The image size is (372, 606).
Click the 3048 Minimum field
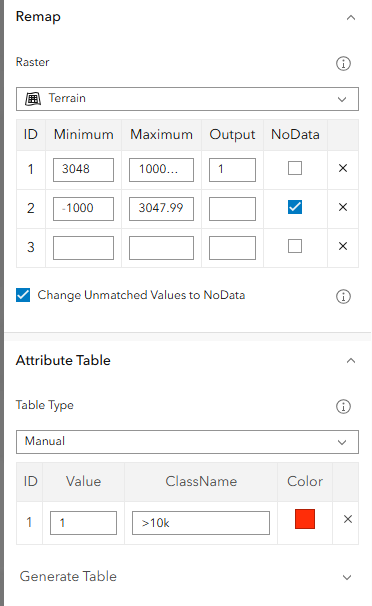(83, 170)
